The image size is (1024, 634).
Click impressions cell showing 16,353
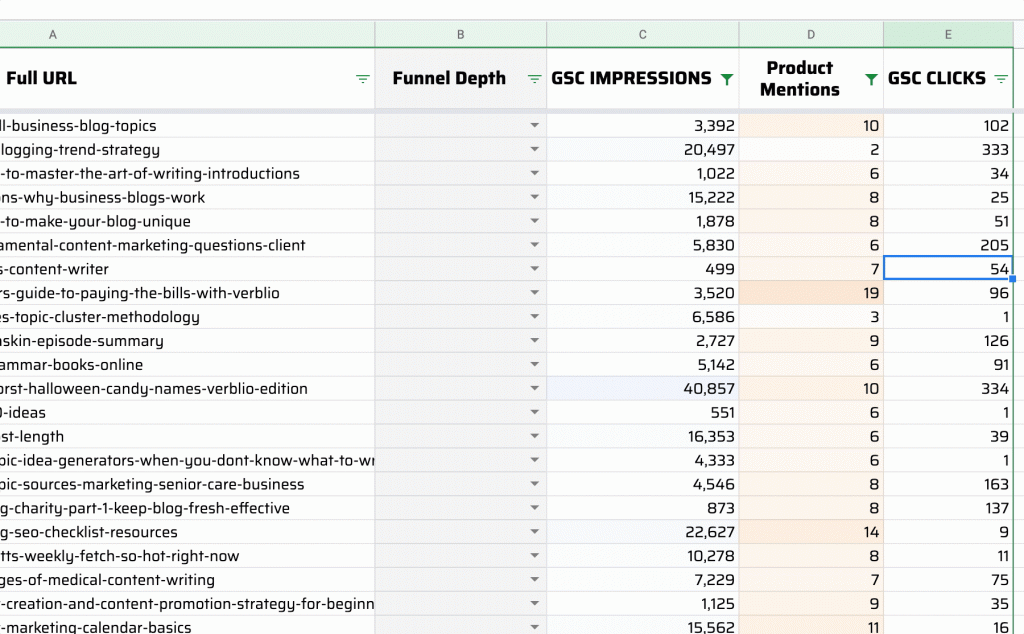coord(643,436)
